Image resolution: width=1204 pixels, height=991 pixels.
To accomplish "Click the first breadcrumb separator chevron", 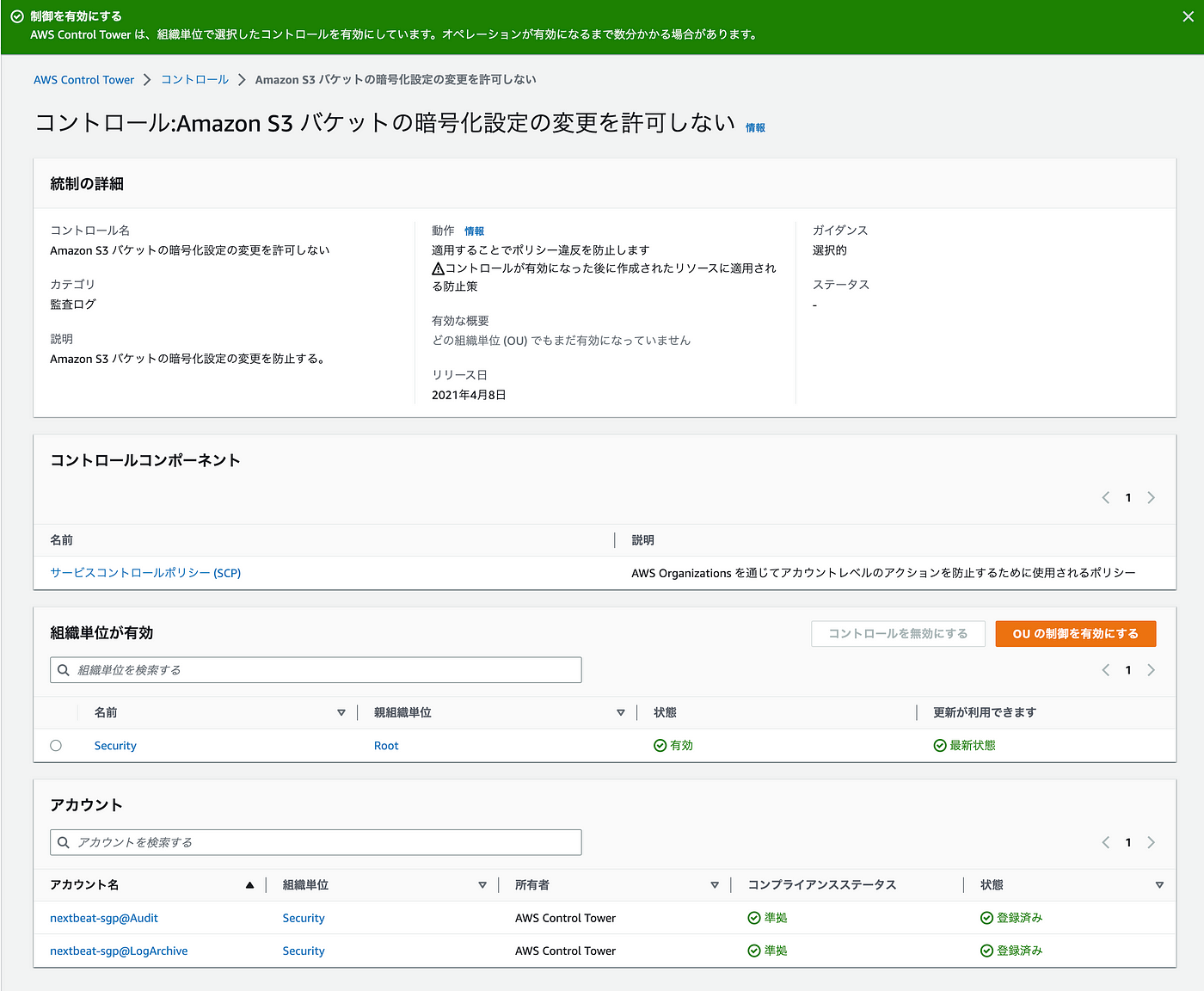I will click(148, 80).
